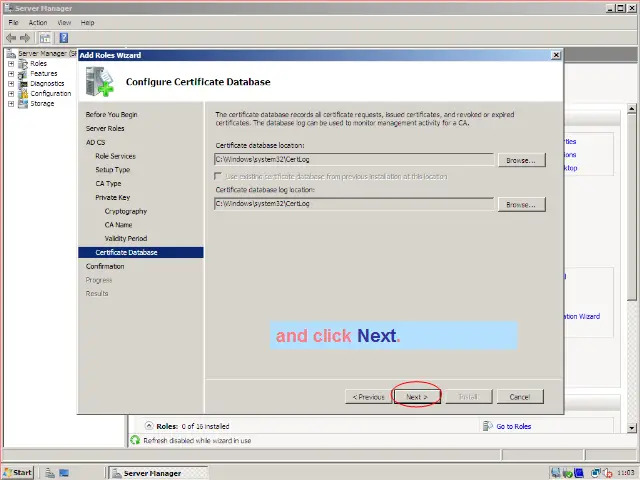Click the Forward arrow toolbar icon
This screenshot has width=640, height=480.
coord(25,38)
